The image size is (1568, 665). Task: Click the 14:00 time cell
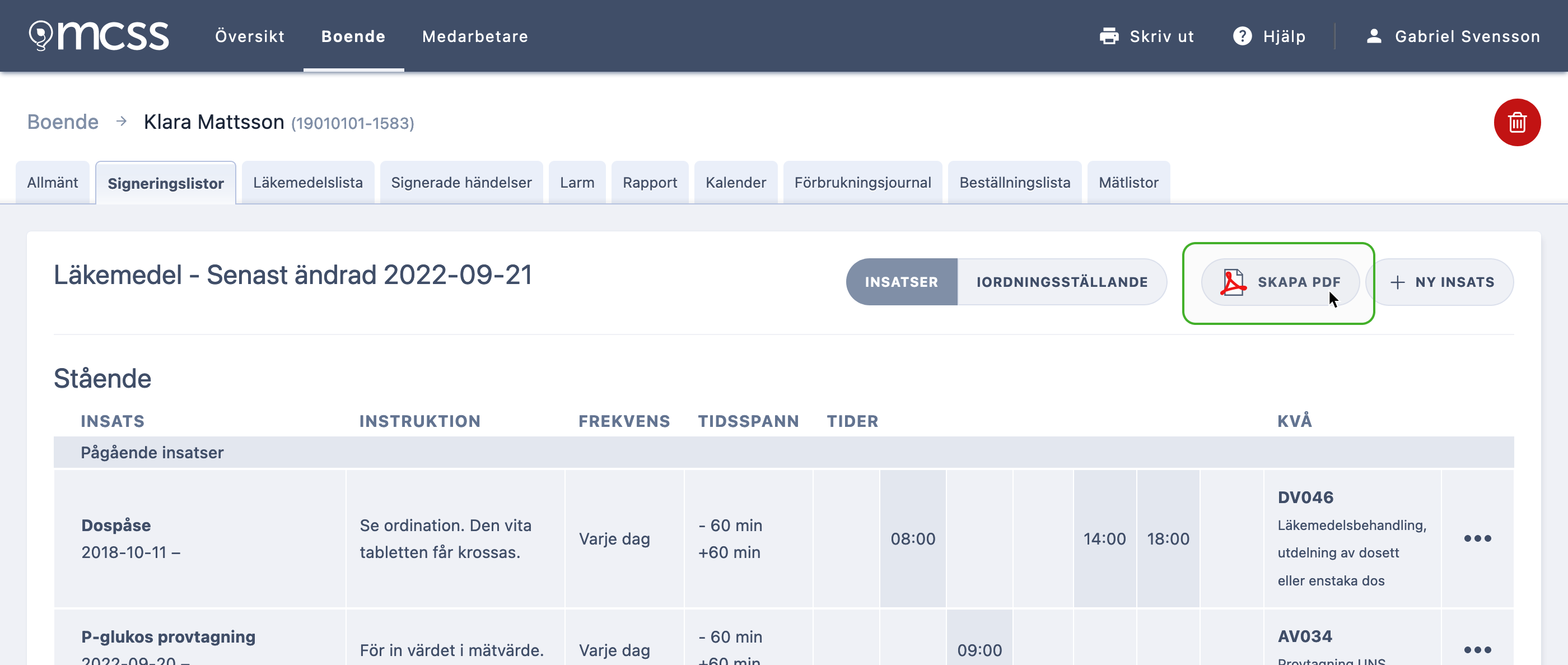pos(1104,539)
